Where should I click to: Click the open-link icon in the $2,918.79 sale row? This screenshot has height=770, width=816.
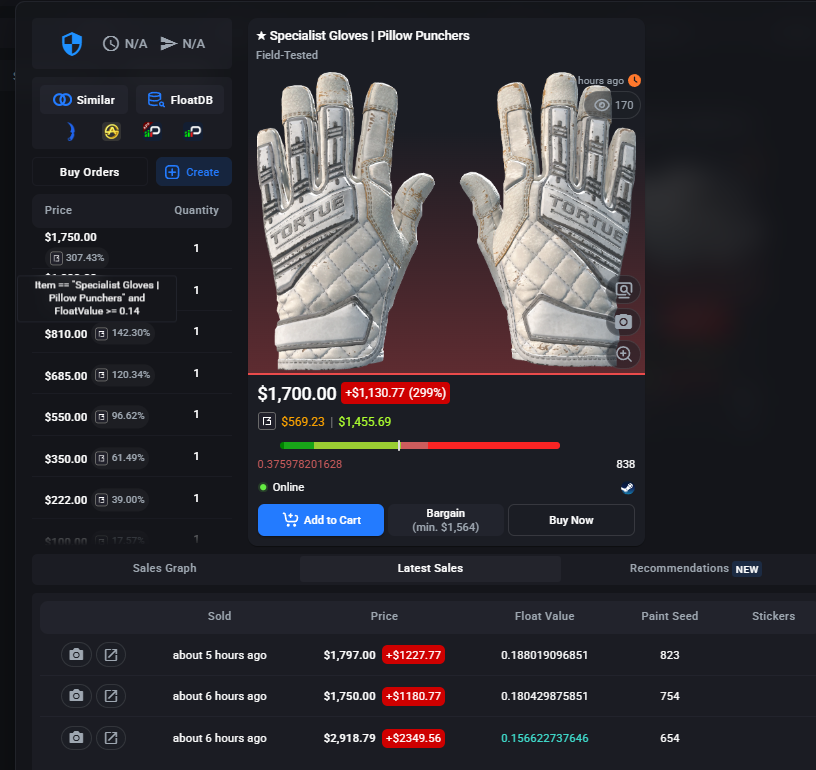click(111, 738)
